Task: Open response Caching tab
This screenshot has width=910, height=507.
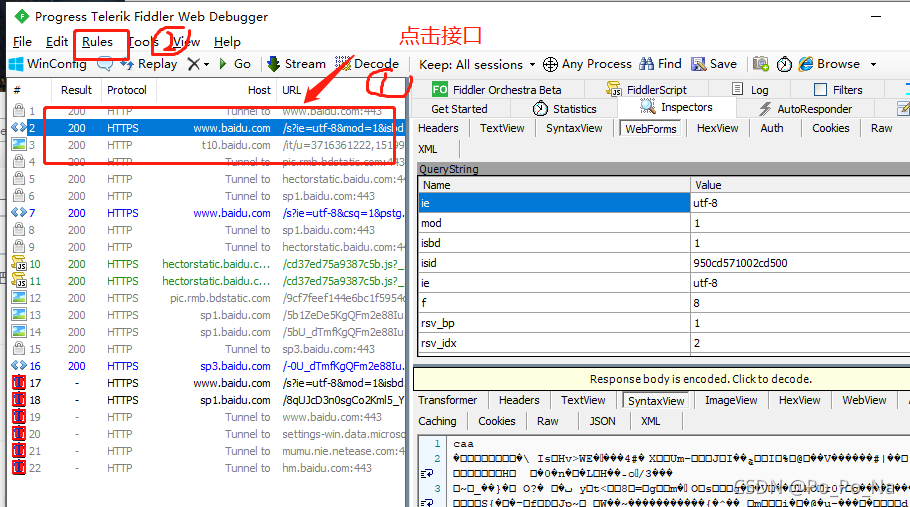Action: click(x=437, y=421)
